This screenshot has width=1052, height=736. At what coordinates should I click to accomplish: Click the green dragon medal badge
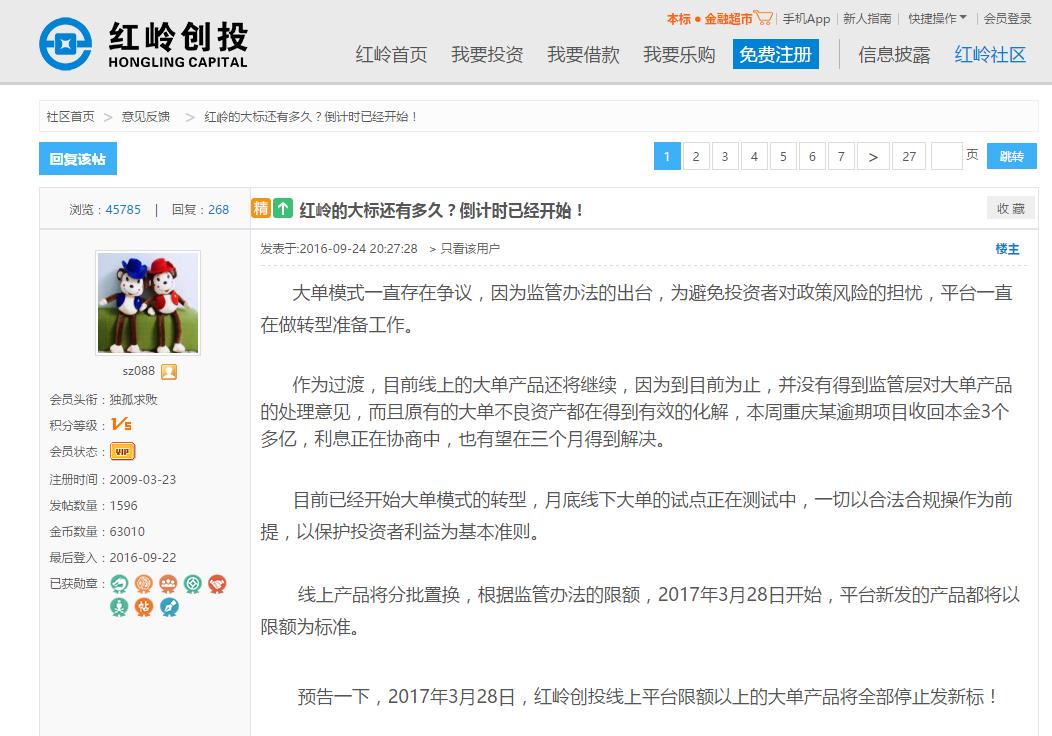pyautogui.click(x=119, y=584)
